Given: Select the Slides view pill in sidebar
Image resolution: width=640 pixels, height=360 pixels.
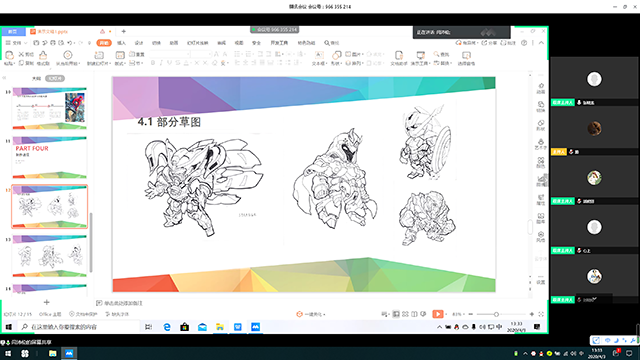Looking at the screenshot, I should 55,78.
